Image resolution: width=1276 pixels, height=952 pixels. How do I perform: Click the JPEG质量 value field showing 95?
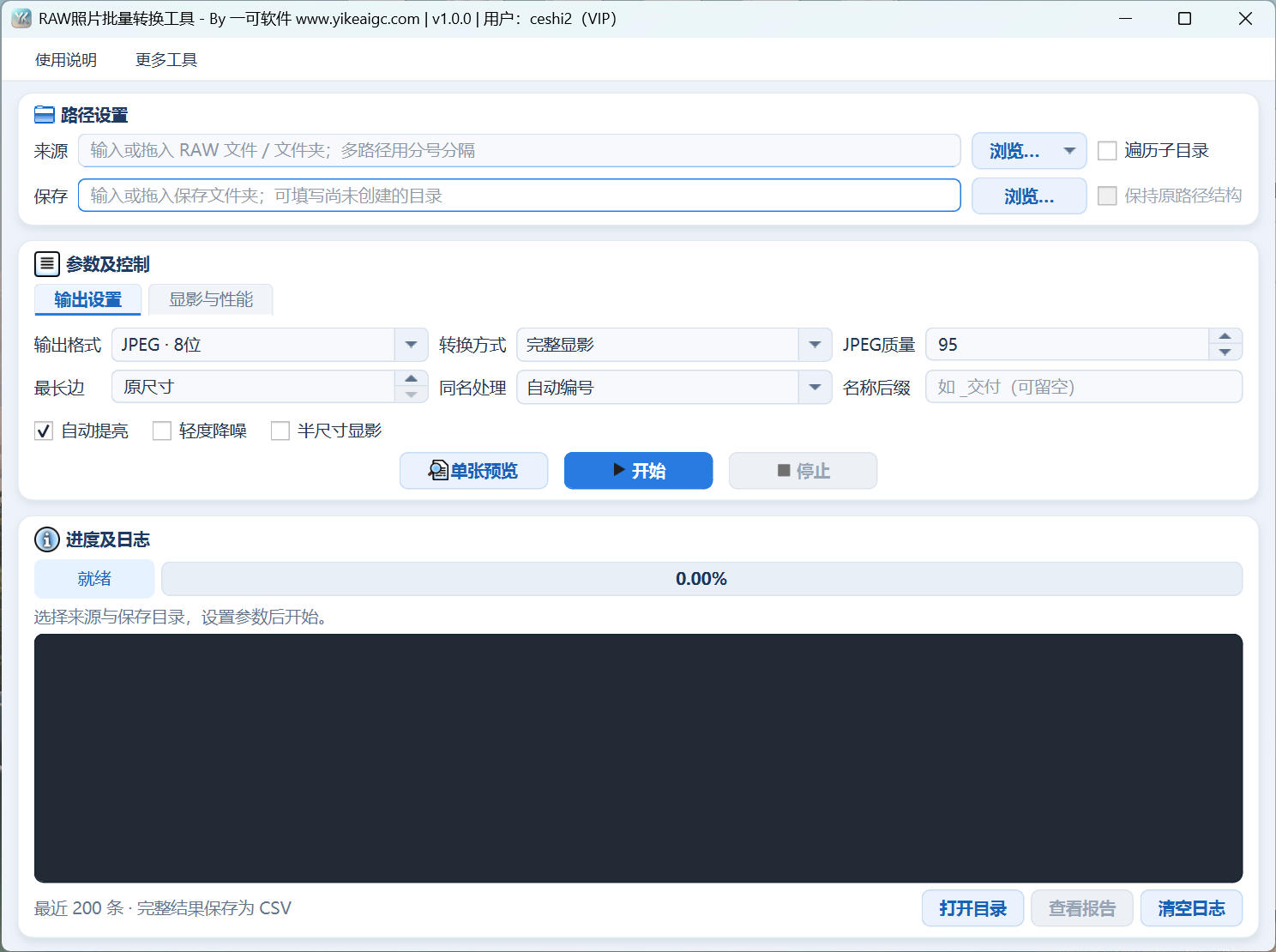1068,345
